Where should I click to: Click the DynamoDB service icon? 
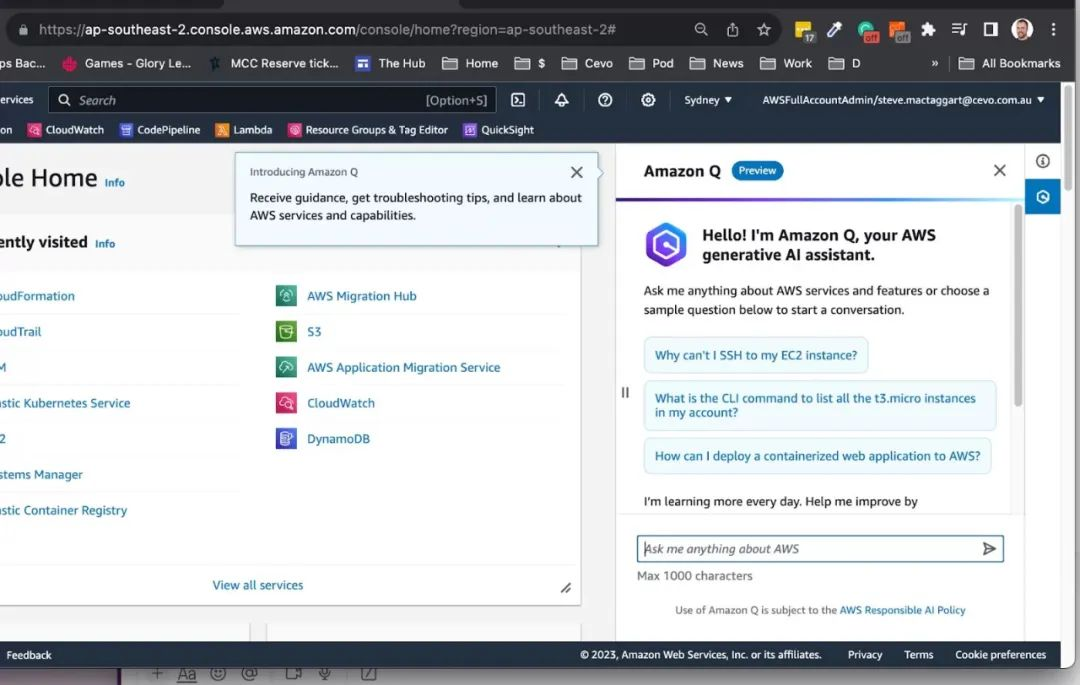click(286, 439)
